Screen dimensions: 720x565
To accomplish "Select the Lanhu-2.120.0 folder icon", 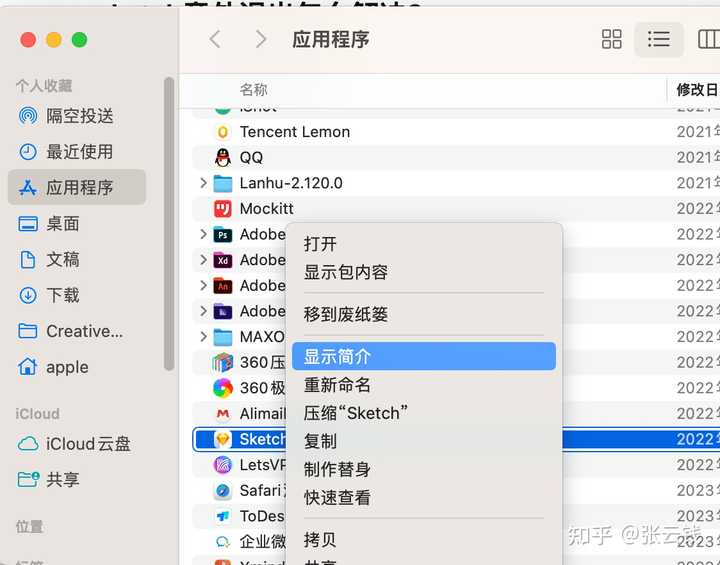I will click(223, 183).
